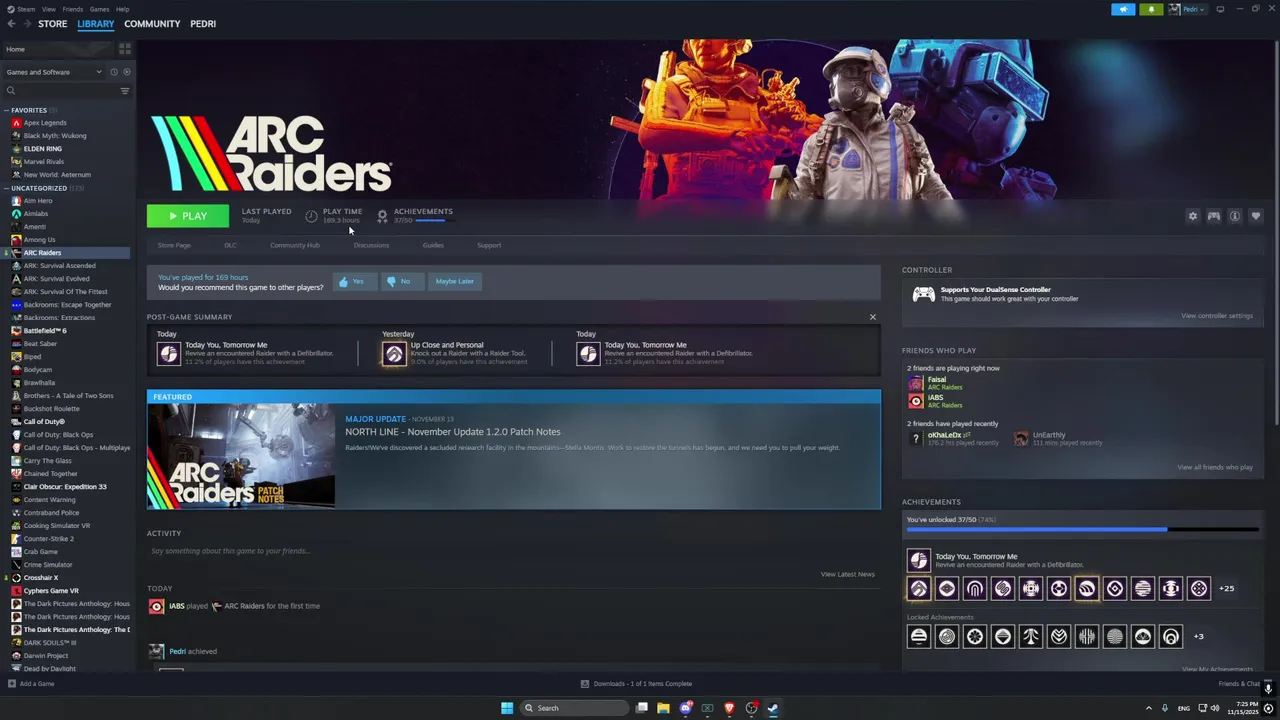
Task: Open ARC Raiders game settings gear
Action: click(1192, 216)
